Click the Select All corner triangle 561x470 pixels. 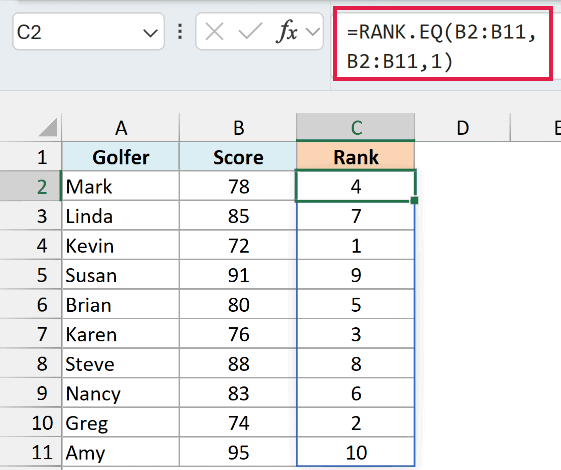48,127
